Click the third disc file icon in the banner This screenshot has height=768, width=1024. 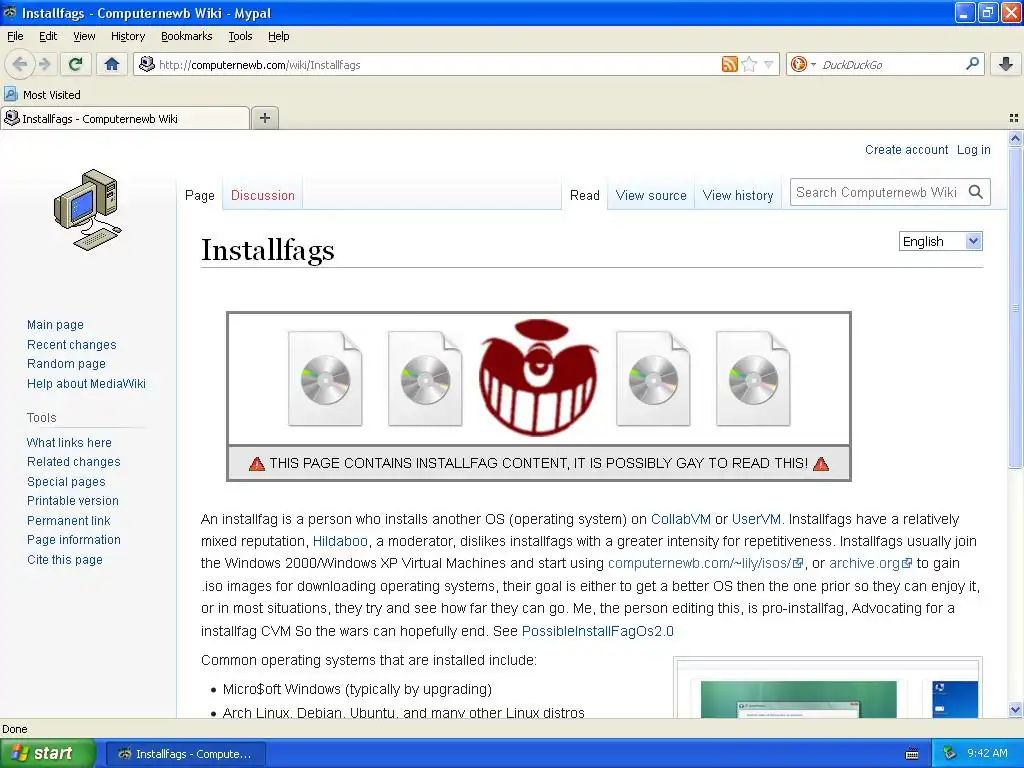coord(653,379)
